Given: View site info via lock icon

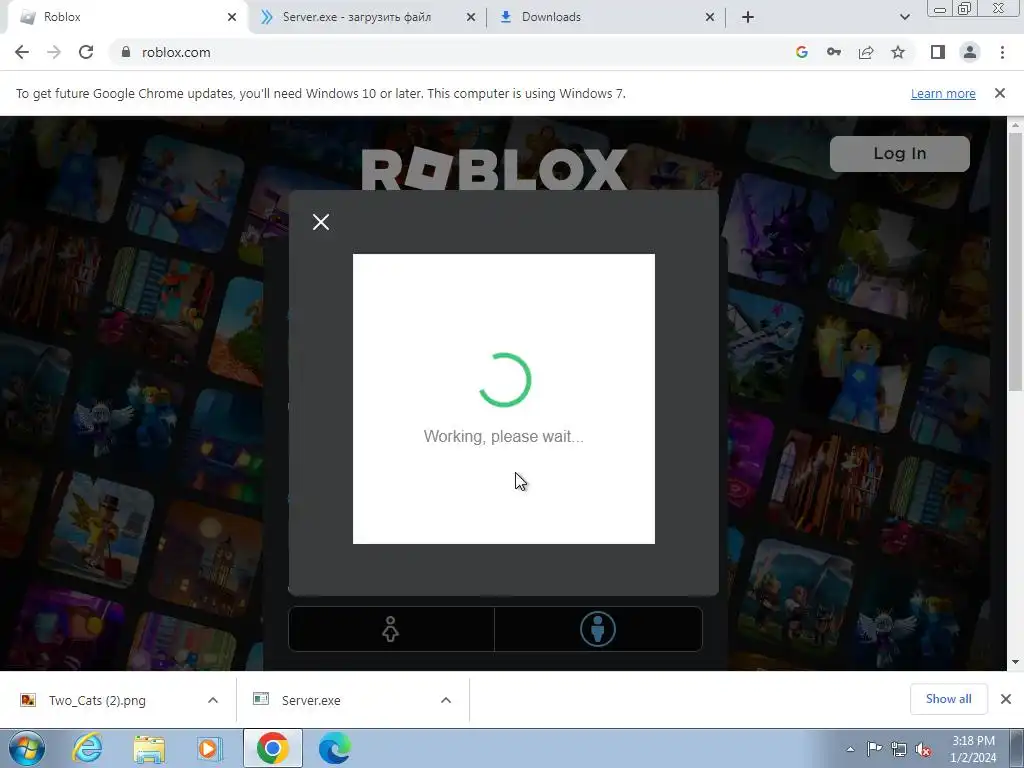Looking at the screenshot, I should [126, 52].
